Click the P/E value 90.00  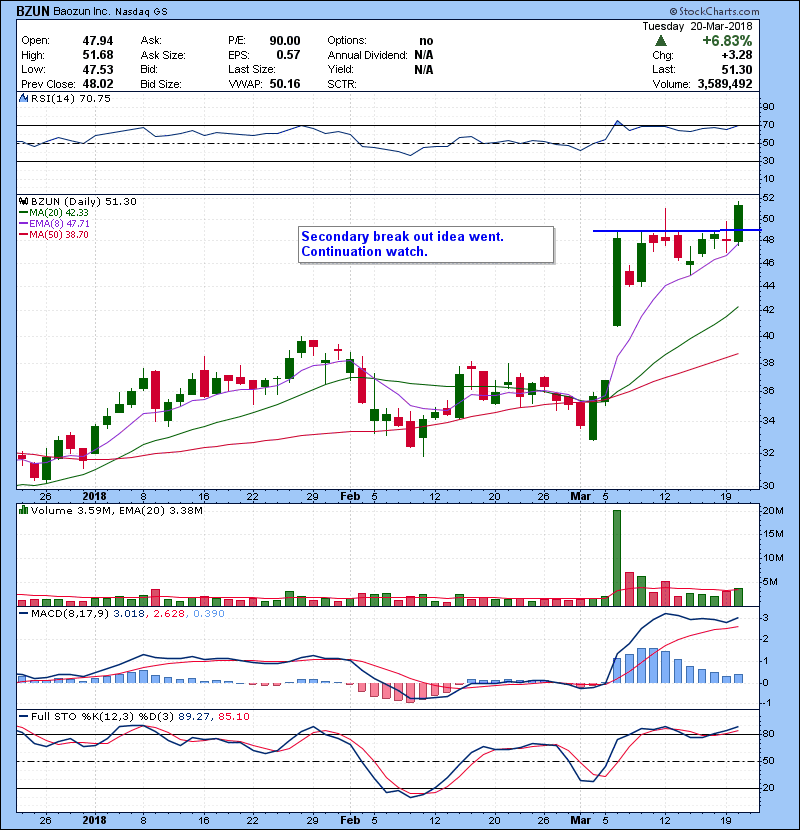point(285,41)
